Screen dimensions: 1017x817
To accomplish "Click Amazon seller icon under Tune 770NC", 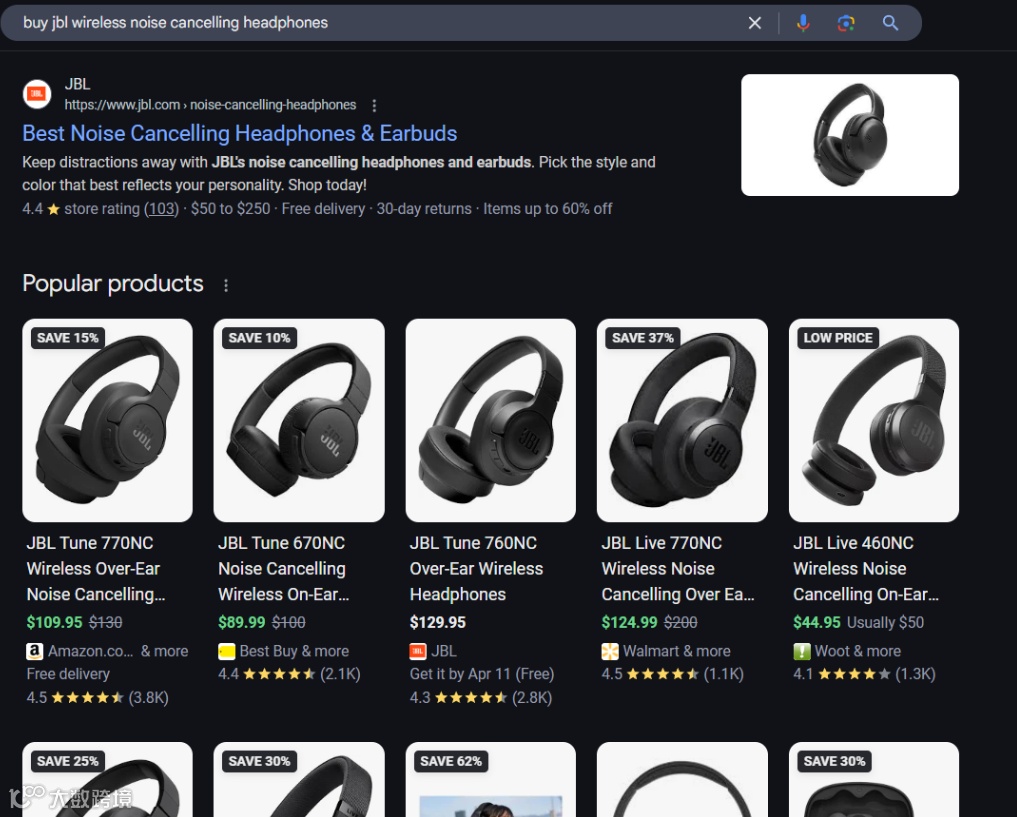I will [34, 651].
